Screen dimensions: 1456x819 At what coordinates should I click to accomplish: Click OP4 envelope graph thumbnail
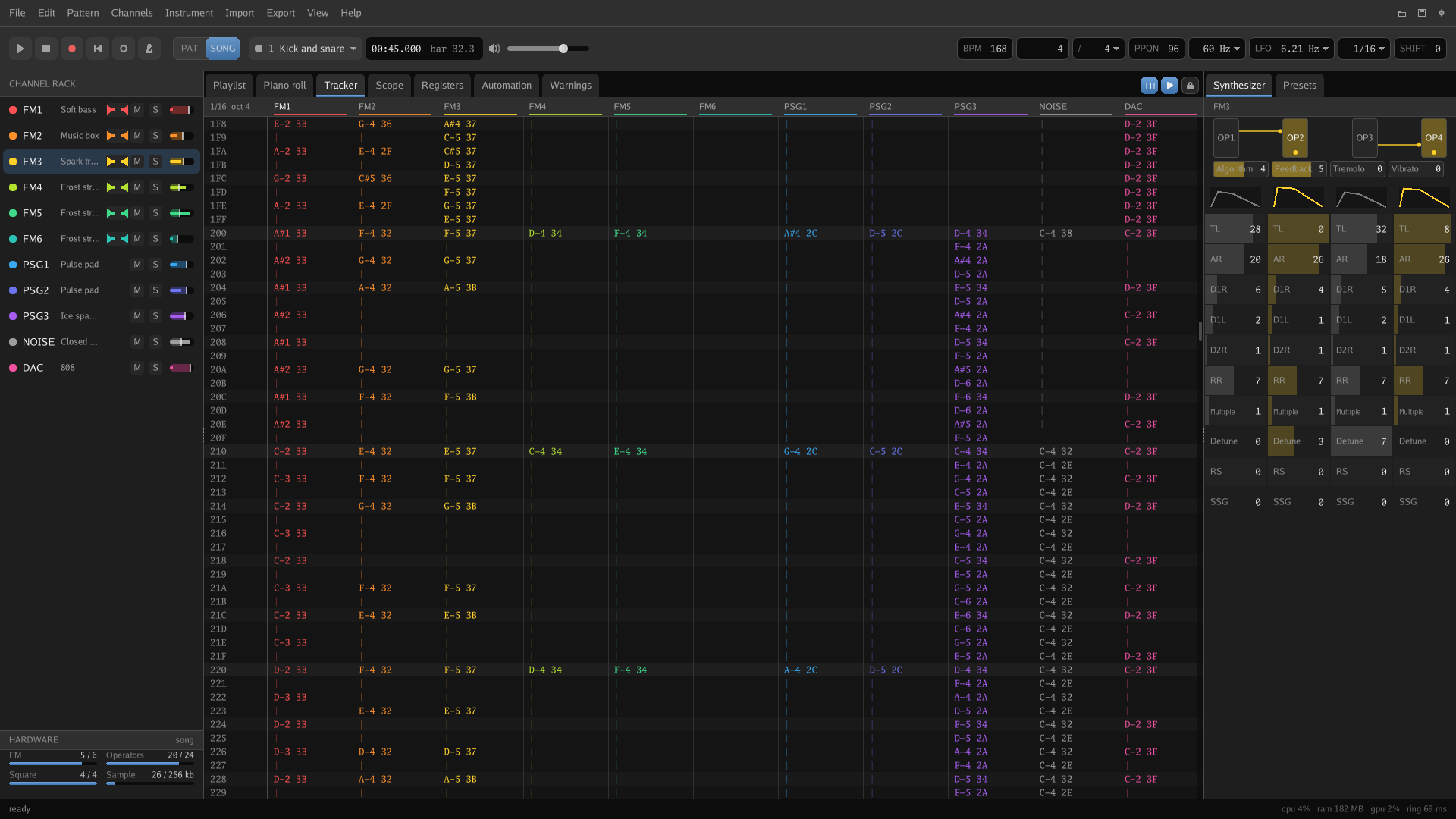coord(1423,198)
